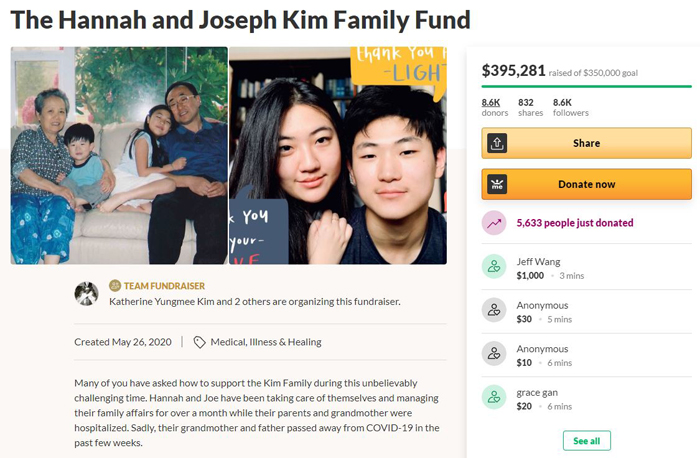Viewport: 700px width, 458px height.
Task: Open the Medical, Illness & Healing category
Action: [266, 342]
